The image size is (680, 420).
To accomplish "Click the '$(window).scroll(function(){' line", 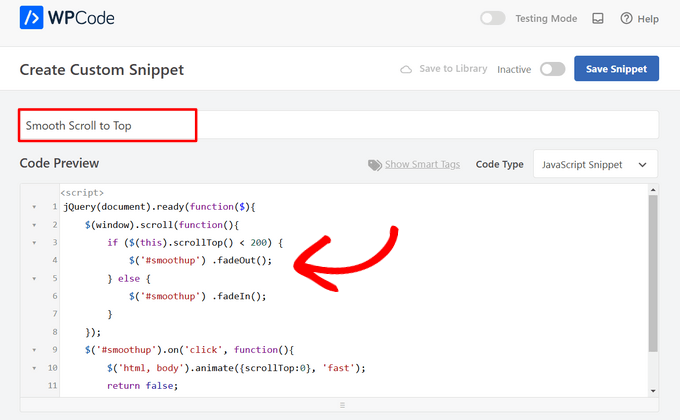I will click(162, 225).
